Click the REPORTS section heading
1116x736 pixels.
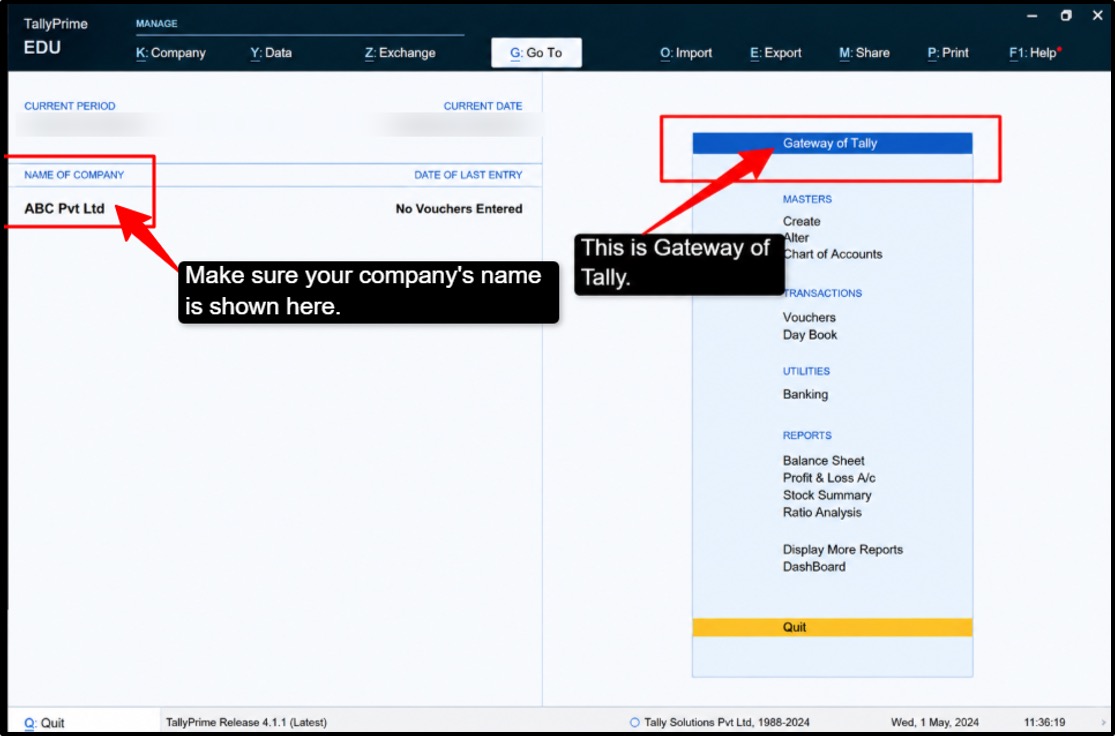(807, 436)
